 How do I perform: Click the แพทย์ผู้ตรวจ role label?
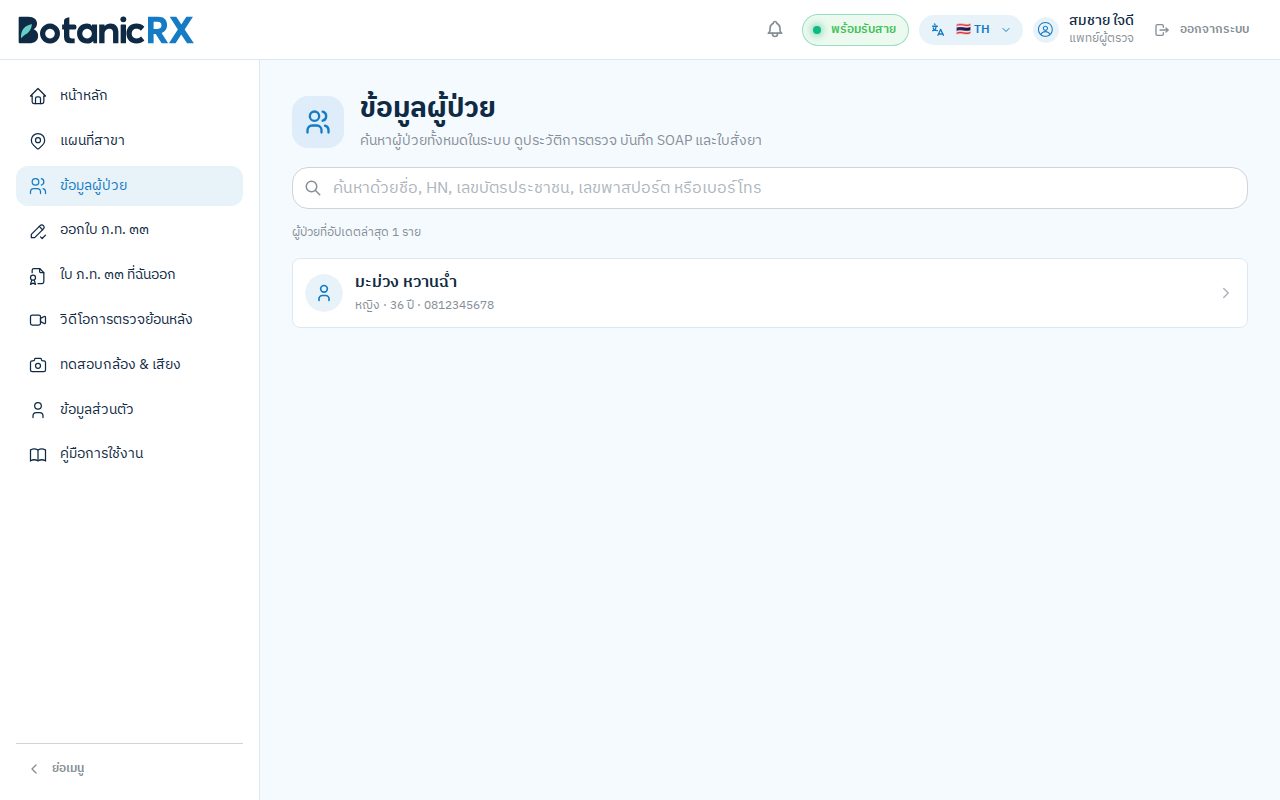pyautogui.click(x=1101, y=39)
